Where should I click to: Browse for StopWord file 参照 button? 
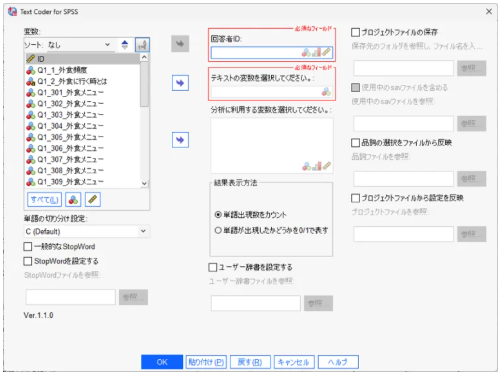[133, 297]
